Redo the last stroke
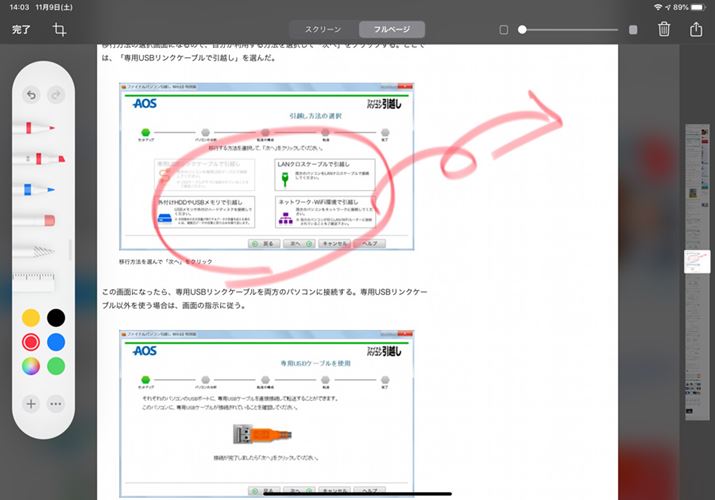715x500 pixels. [56, 95]
